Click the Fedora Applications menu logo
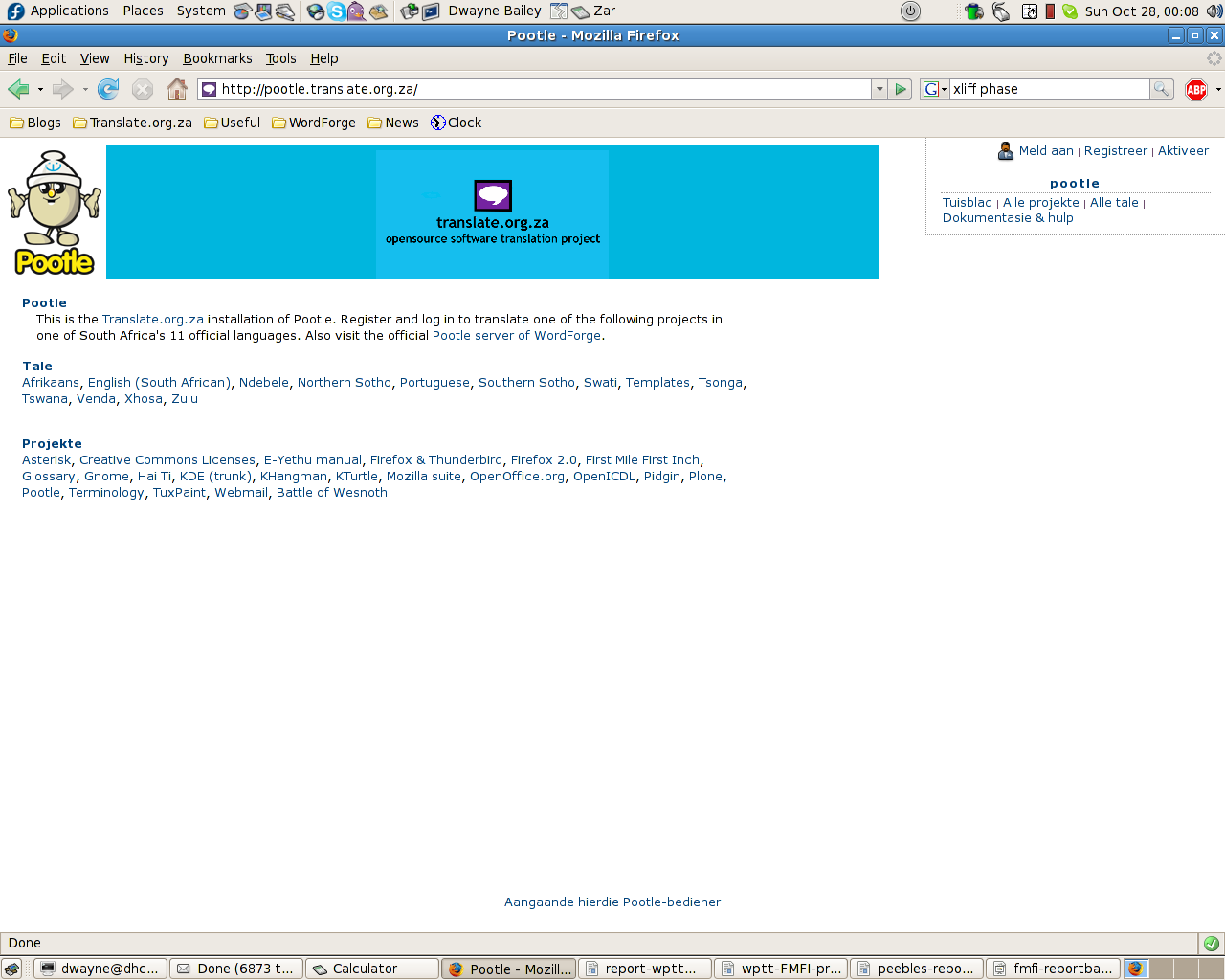The height and width of the screenshot is (980, 1225). 15,11
